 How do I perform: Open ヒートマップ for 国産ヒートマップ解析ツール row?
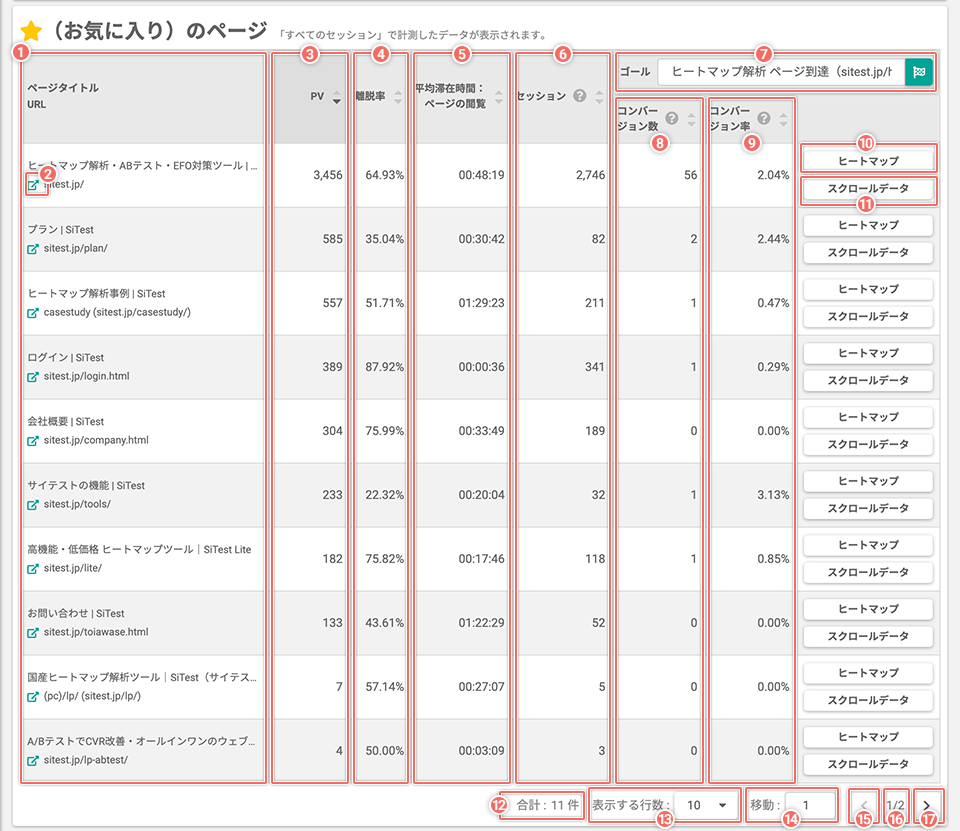click(868, 673)
